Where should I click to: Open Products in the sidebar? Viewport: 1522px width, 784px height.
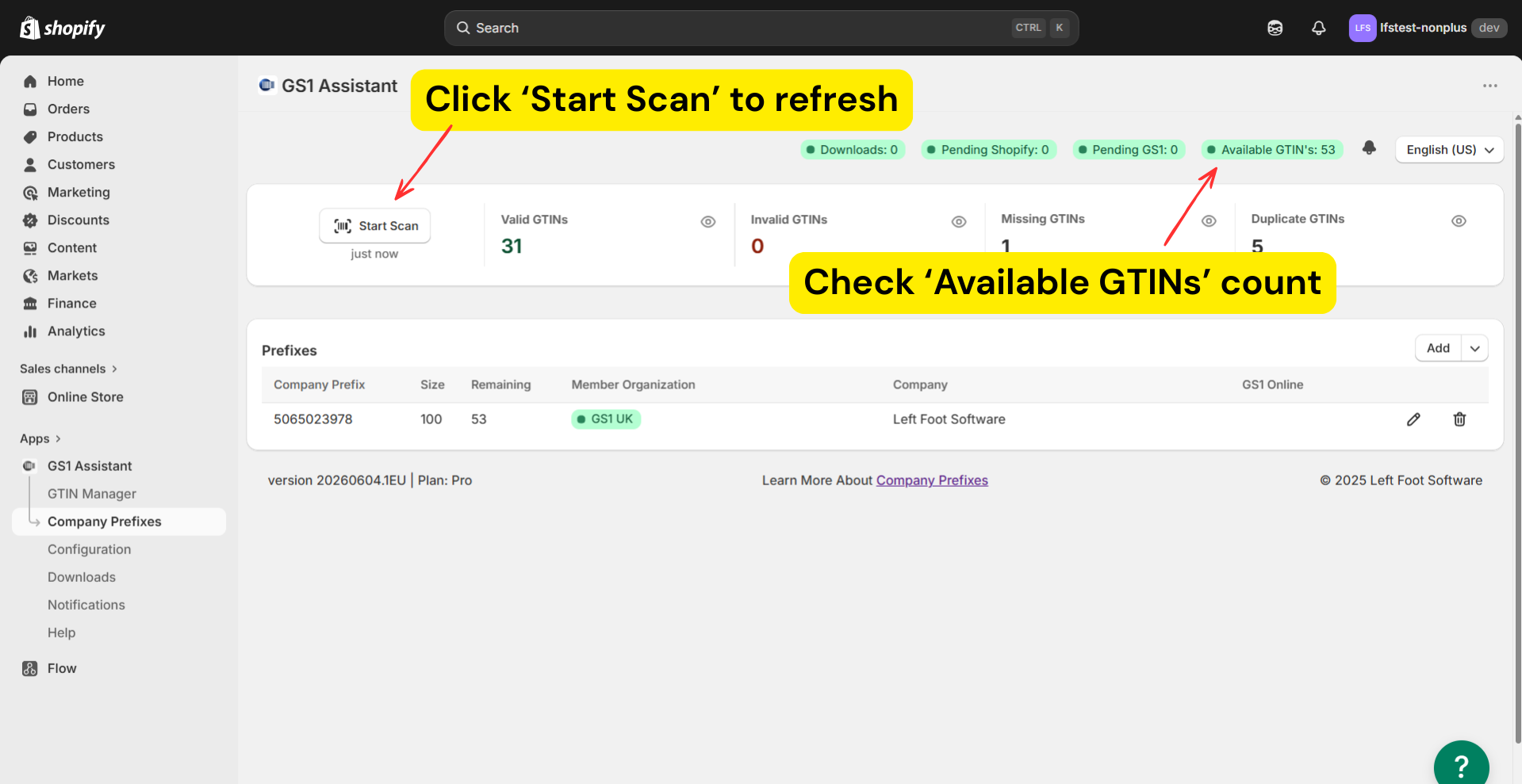point(75,136)
